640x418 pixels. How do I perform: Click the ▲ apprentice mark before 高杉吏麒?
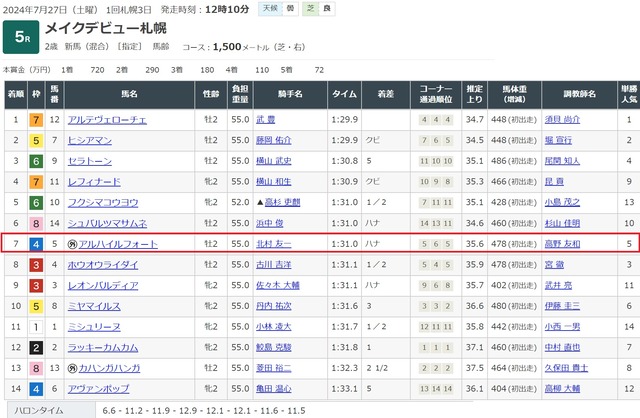pyautogui.click(x=260, y=202)
